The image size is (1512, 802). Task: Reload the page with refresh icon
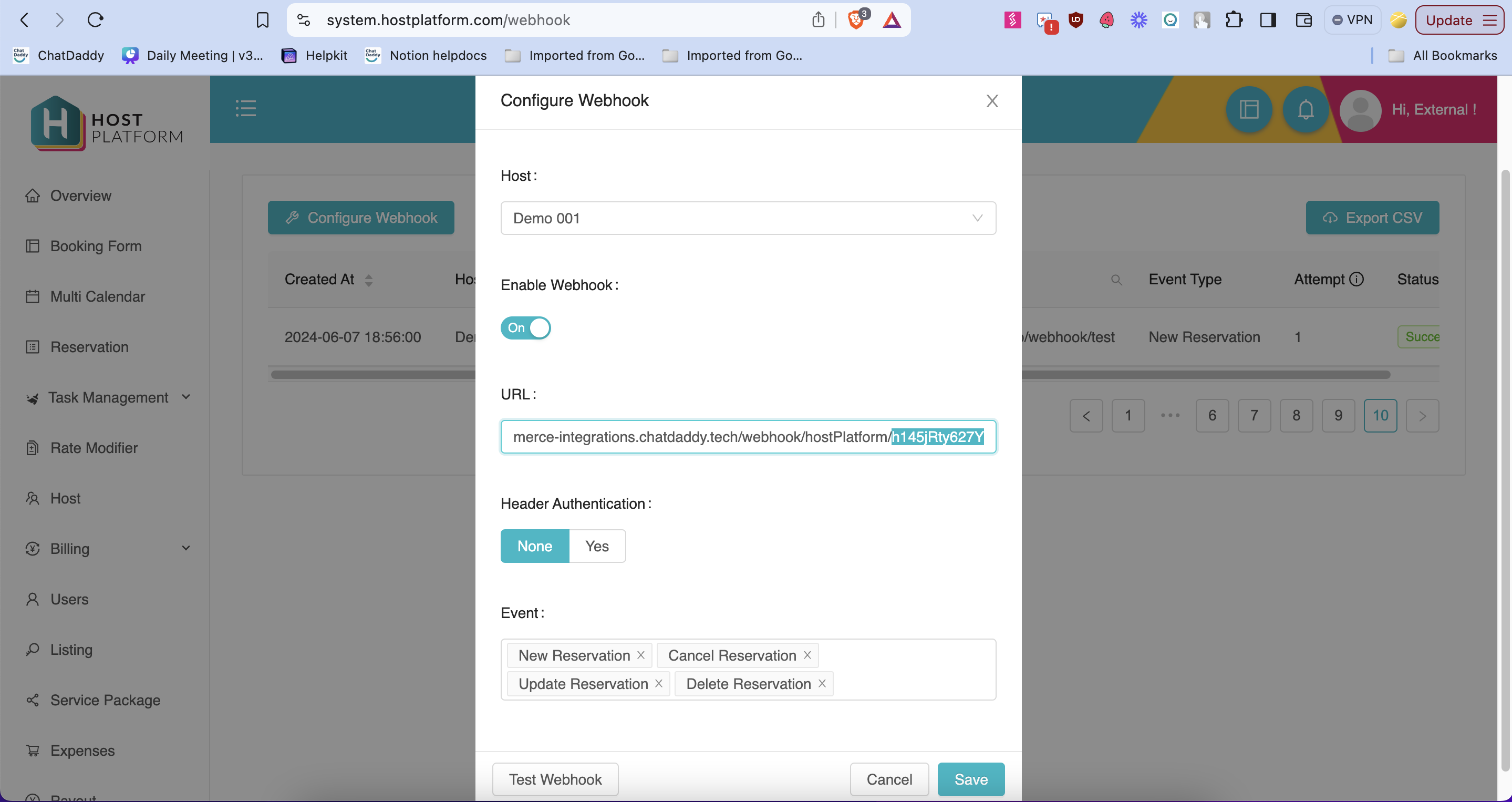[x=95, y=20]
